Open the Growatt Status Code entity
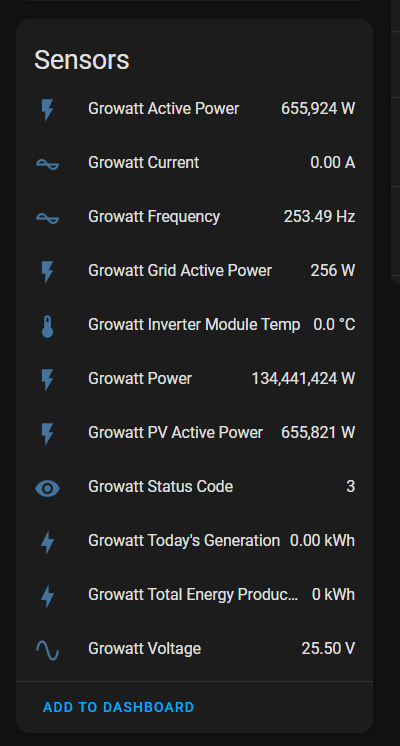 [x=195, y=487]
